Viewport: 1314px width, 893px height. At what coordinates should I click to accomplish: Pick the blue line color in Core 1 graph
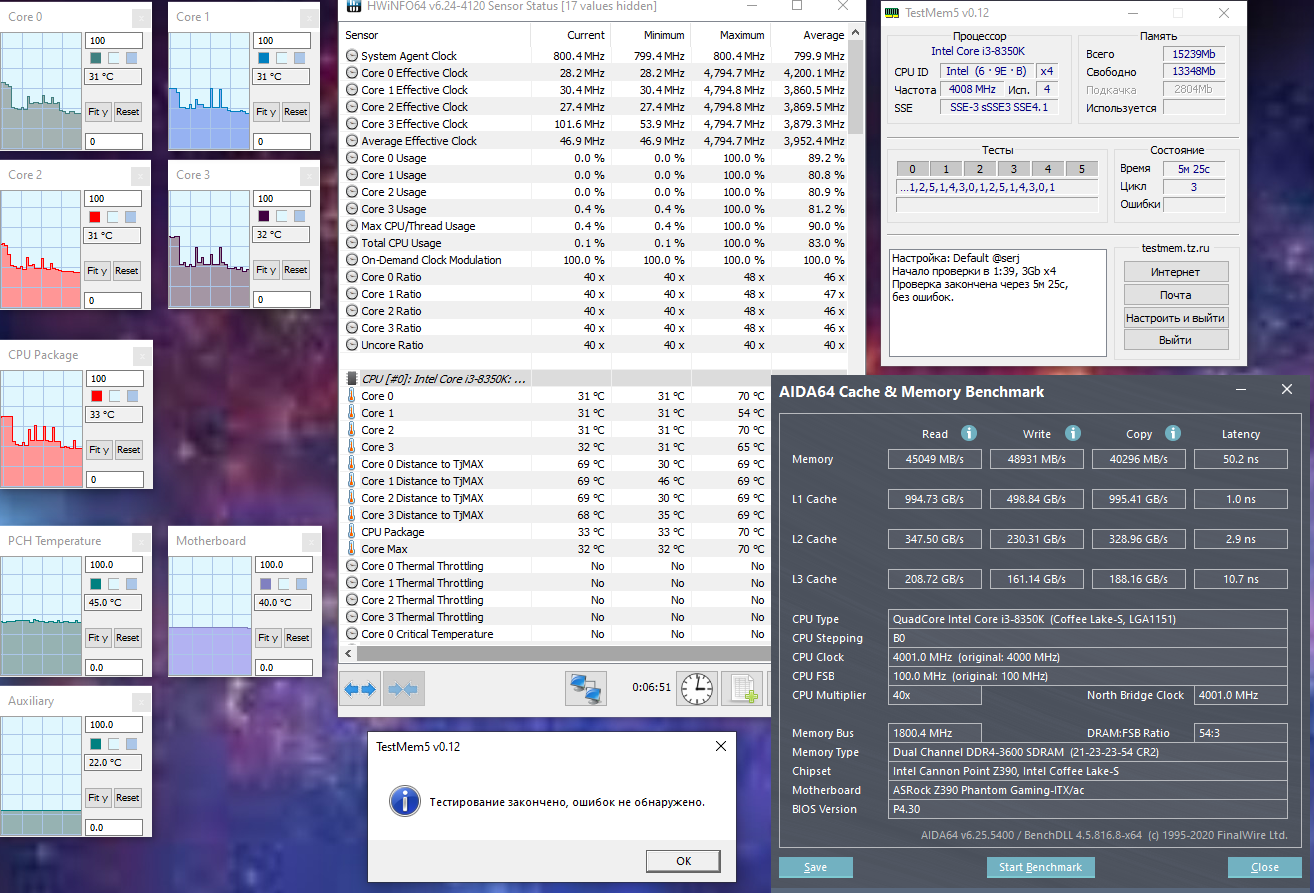click(x=264, y=58)
